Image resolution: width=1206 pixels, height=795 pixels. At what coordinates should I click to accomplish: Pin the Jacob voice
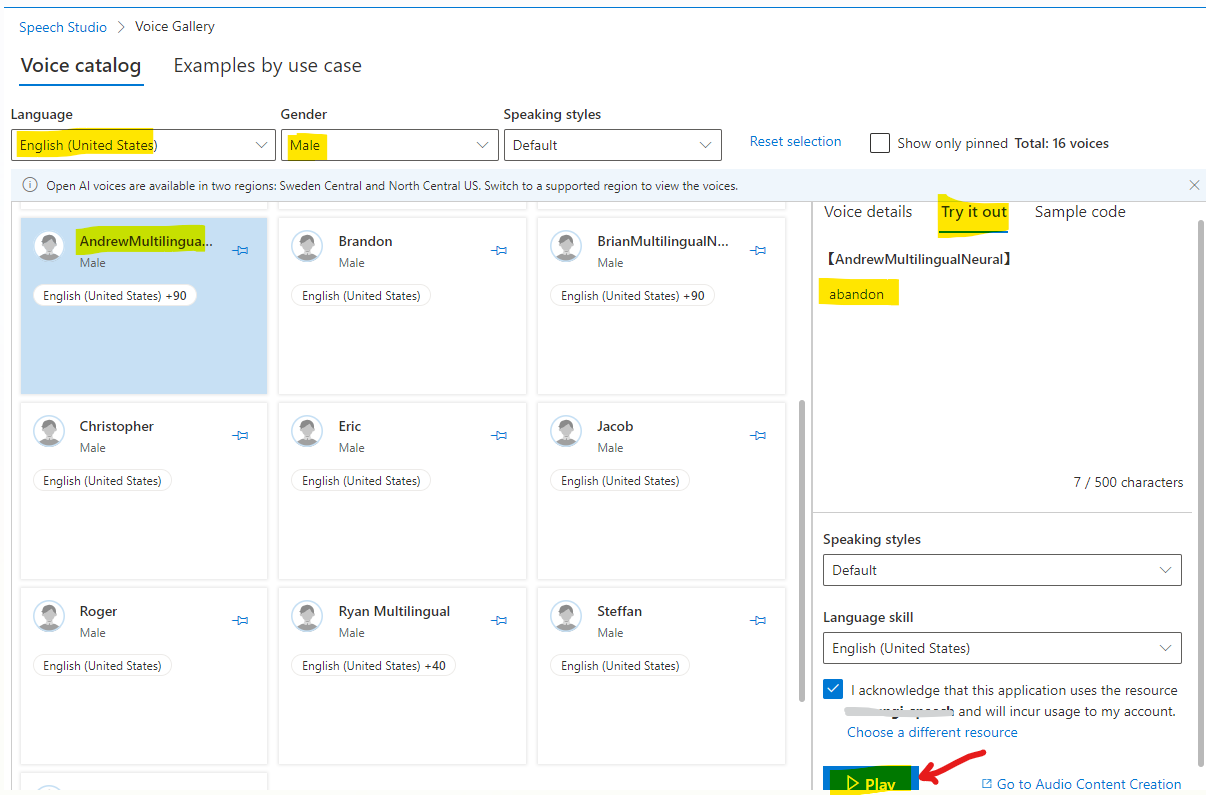[758, 435]
